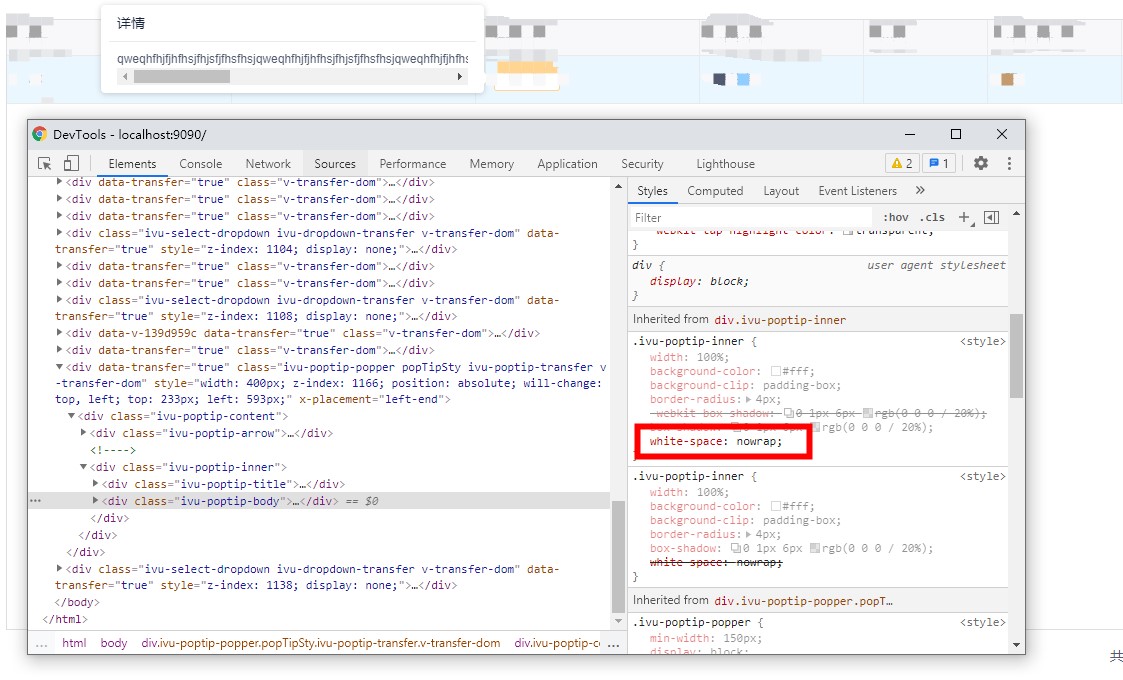
Task: Click the DOM tree vertical scrollbar thumb
Action: (x=618, y=556)
